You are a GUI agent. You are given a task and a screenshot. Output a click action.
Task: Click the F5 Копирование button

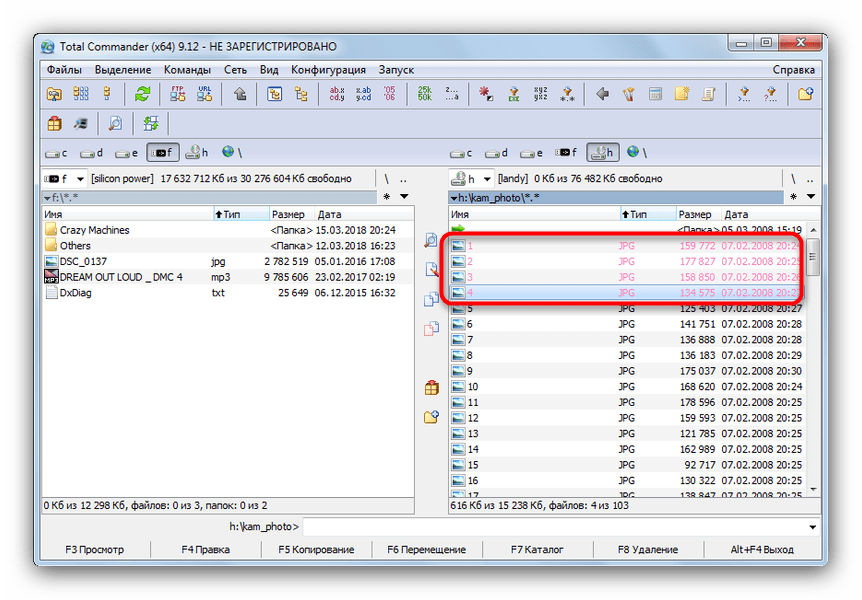point(316,549)
